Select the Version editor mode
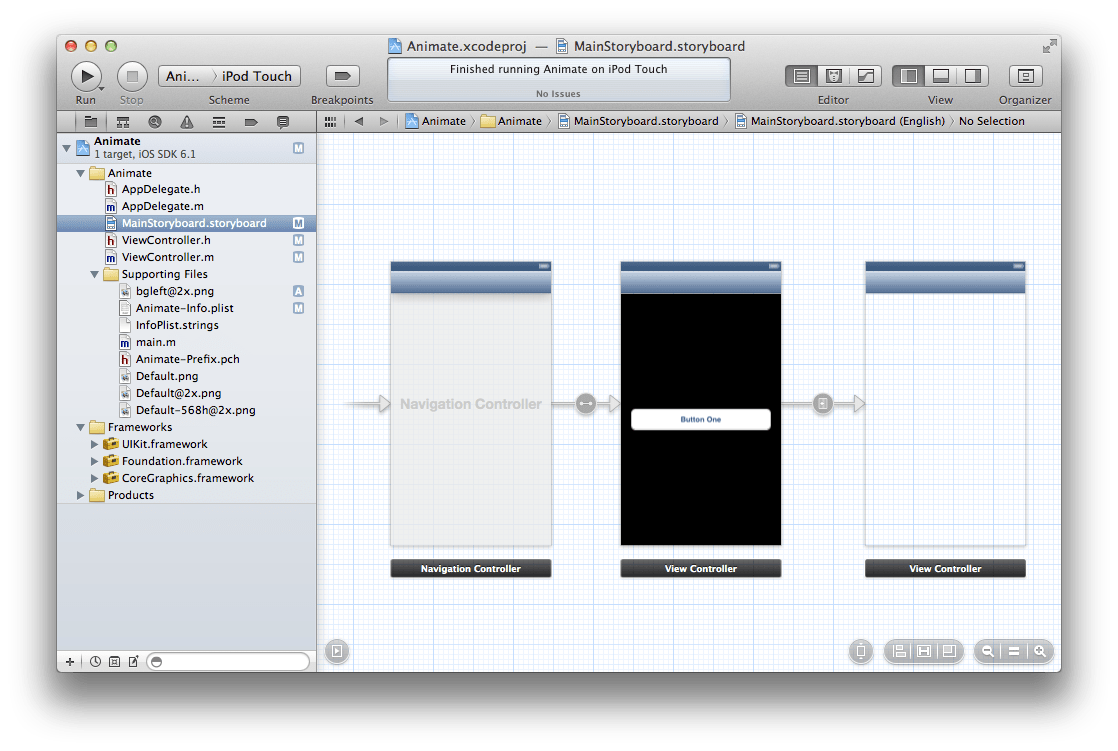 pyautogui.click(x=866, y=76)
